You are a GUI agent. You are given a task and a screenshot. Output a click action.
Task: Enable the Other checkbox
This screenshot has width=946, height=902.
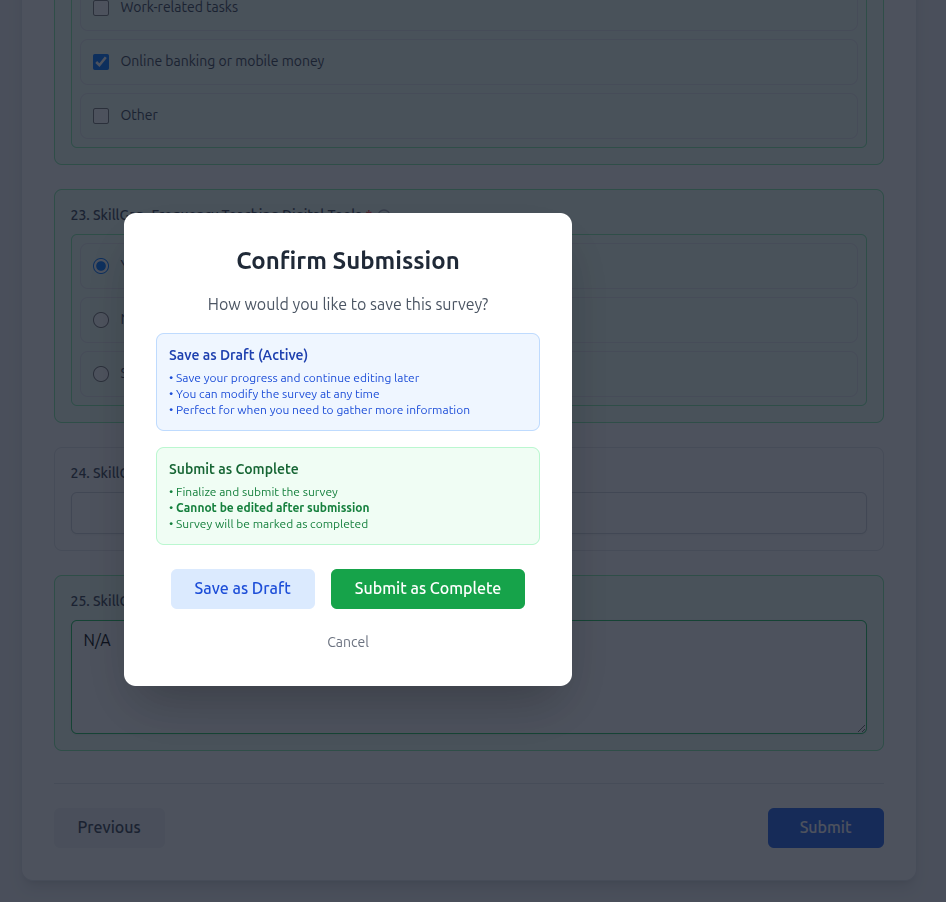[101, 115]
